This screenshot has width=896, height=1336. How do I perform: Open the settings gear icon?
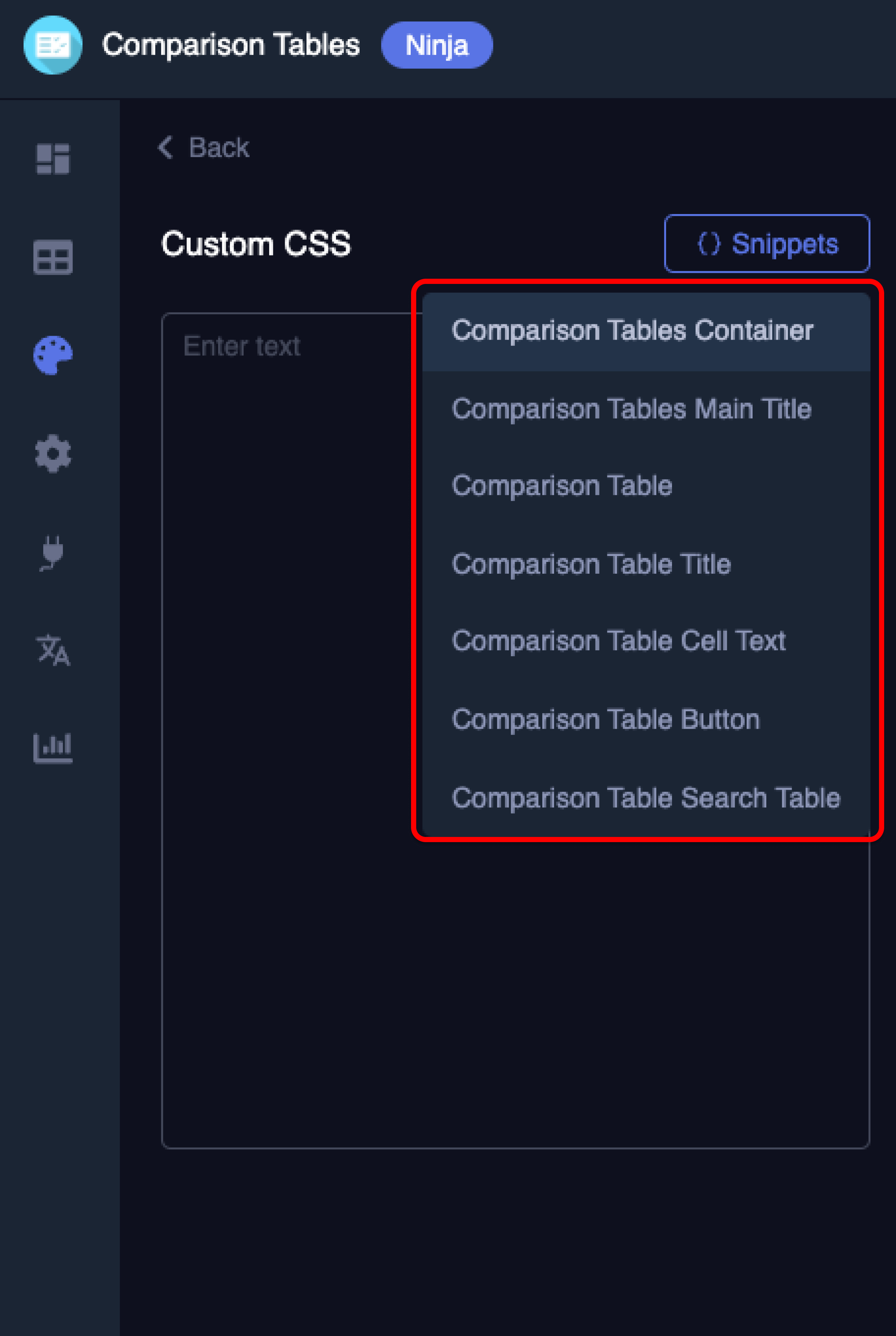point(53,454)
